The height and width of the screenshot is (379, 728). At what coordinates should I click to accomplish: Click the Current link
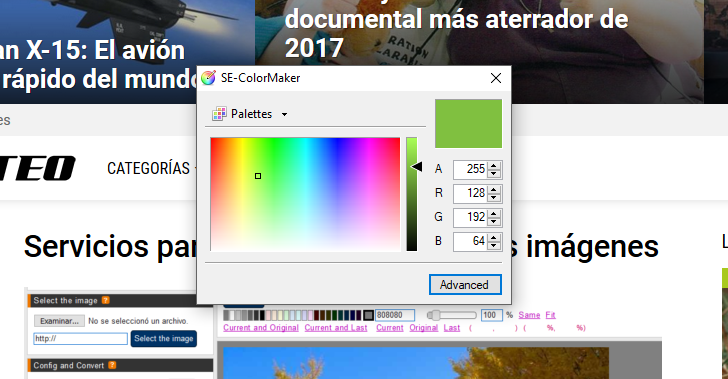click(390, 328)
